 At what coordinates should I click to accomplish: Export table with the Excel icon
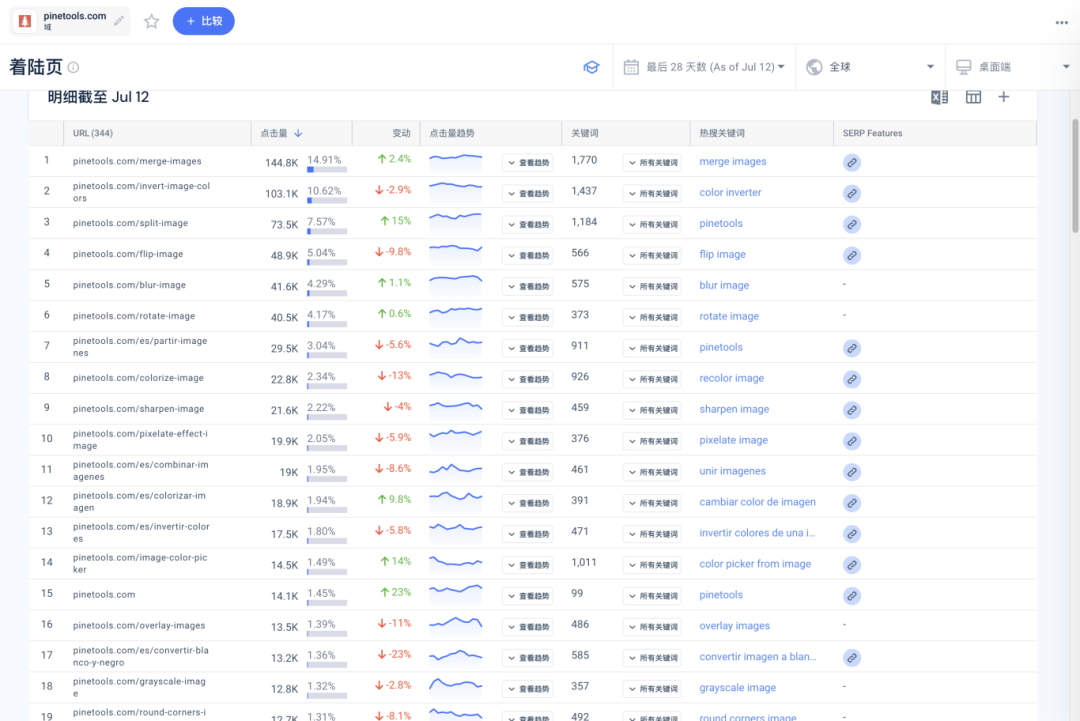tap(939, 97)
